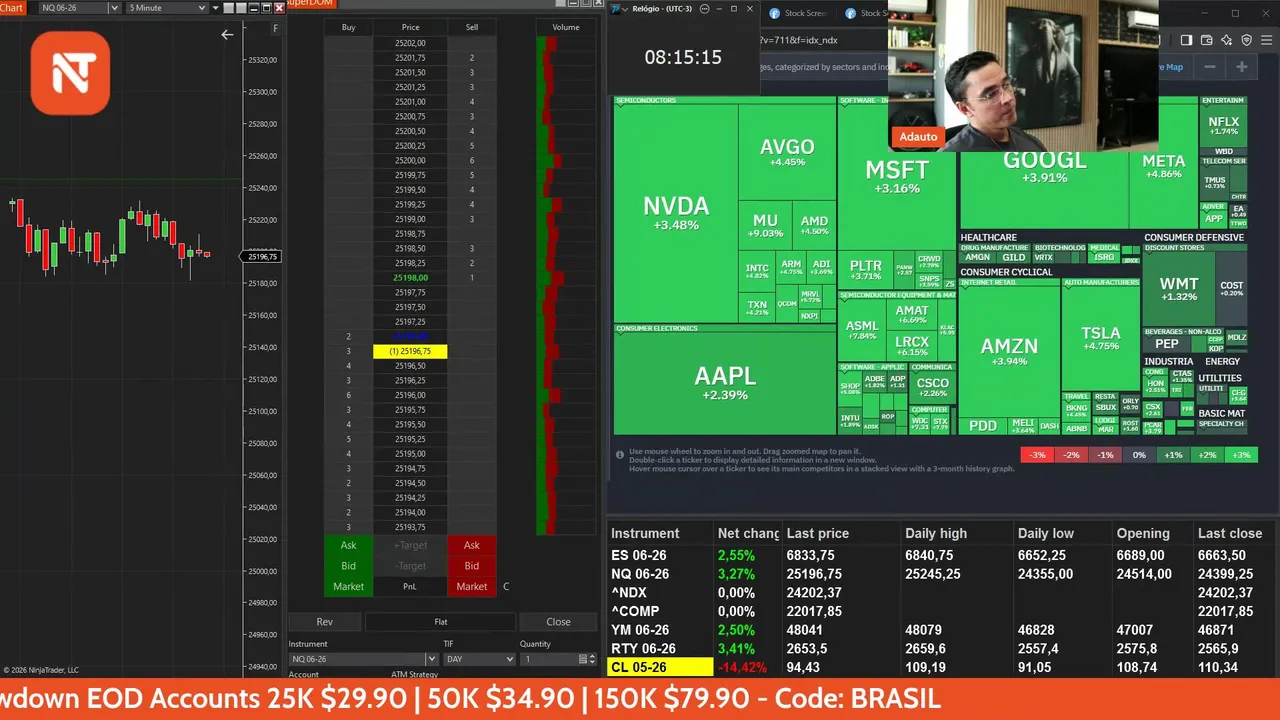Click the browser shield protection icon
This screenshot has height=720, width=1280.
1246,40
